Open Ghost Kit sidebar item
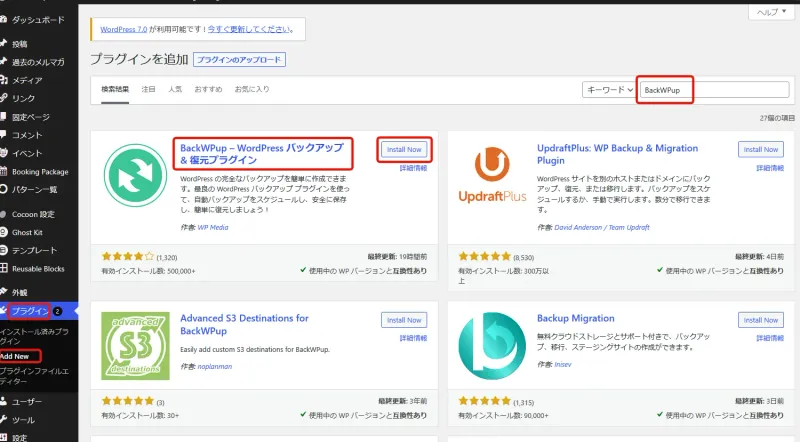This screenshot has width=800, height=442. click(27, 232)
